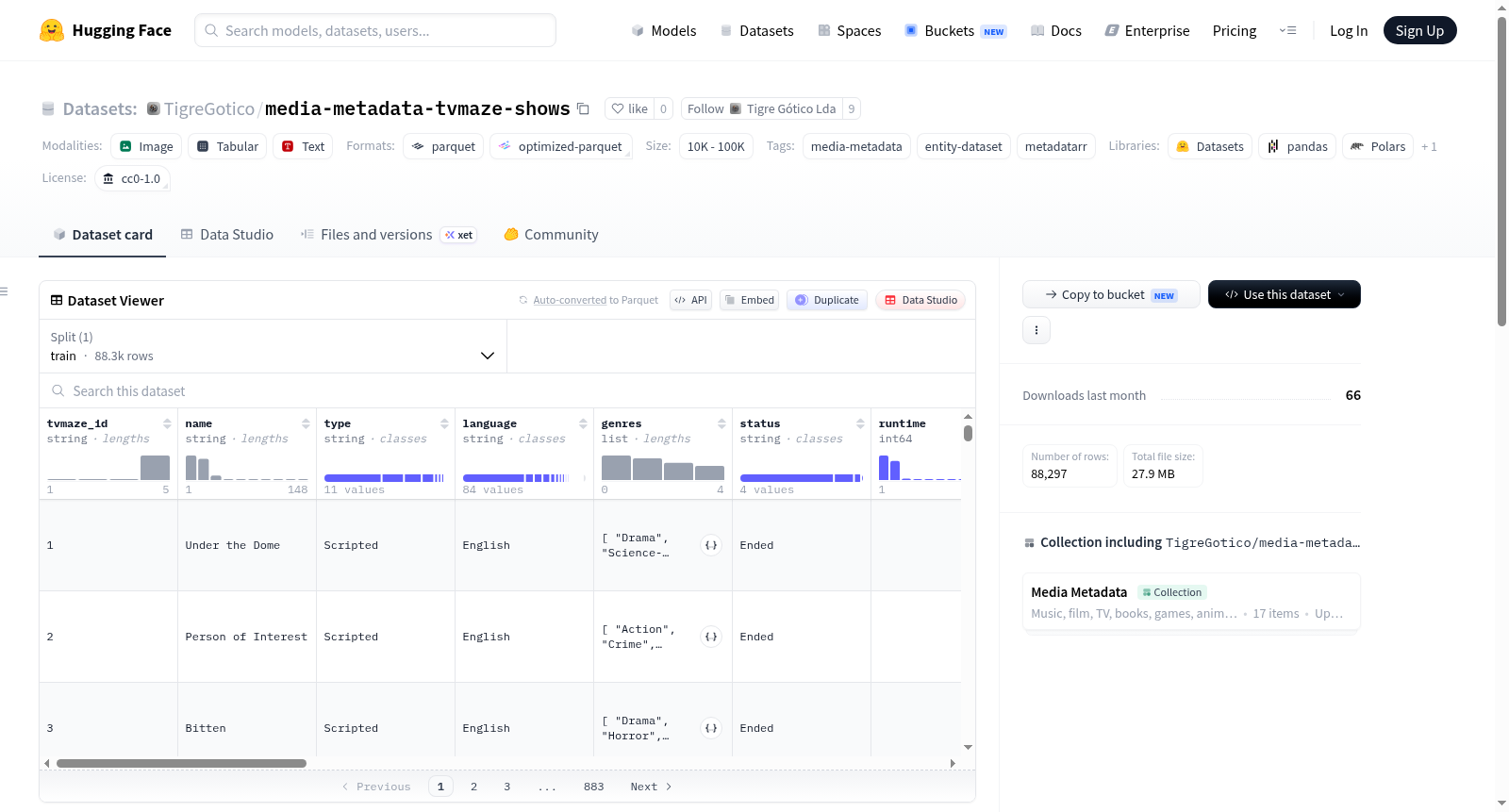Go to page 3 of rows
The image size is (1509, 812).
point(506,787)
